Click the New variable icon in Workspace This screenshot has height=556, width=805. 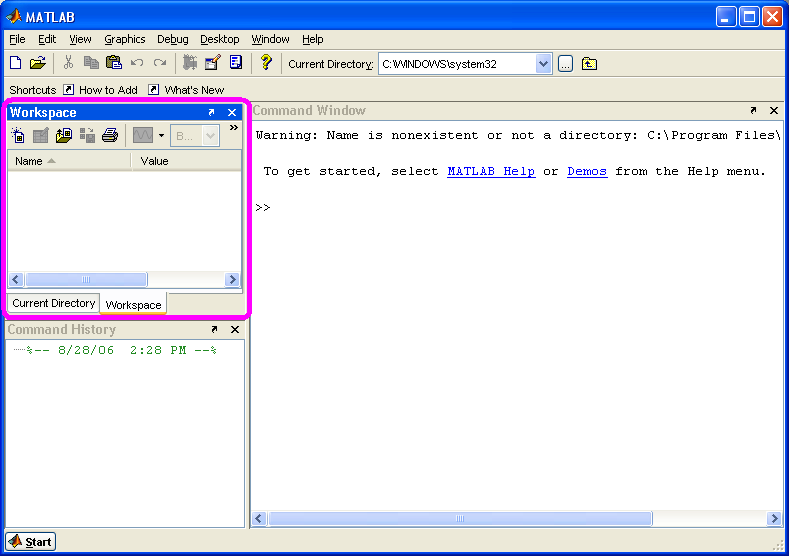[x=18, y=135]
